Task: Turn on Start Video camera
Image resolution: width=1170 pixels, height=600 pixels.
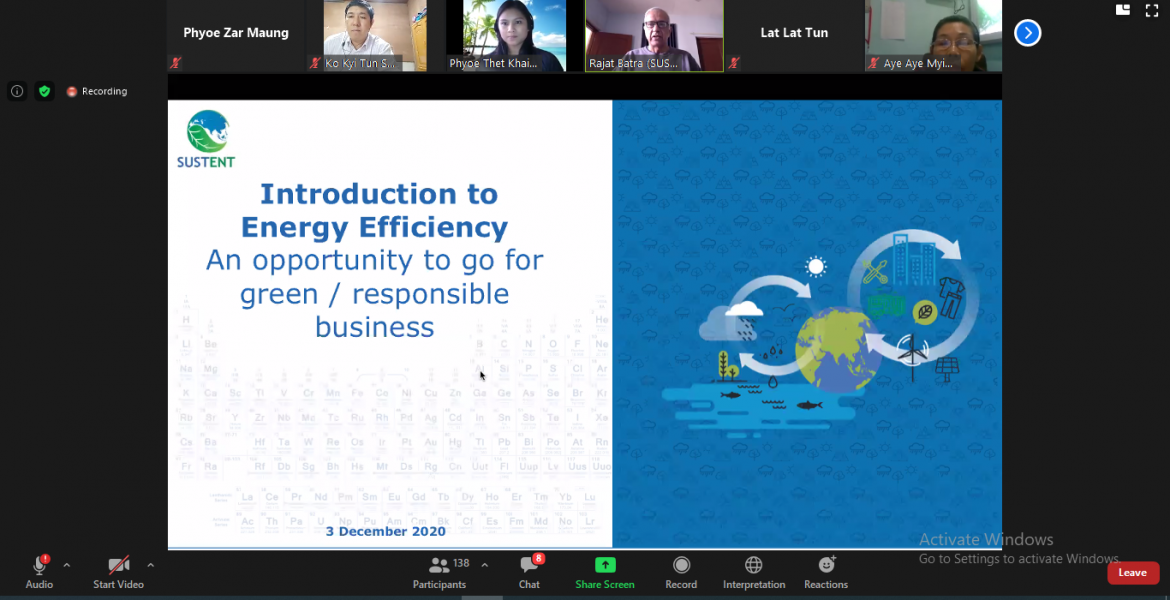Action: click(x=118, y=572)
